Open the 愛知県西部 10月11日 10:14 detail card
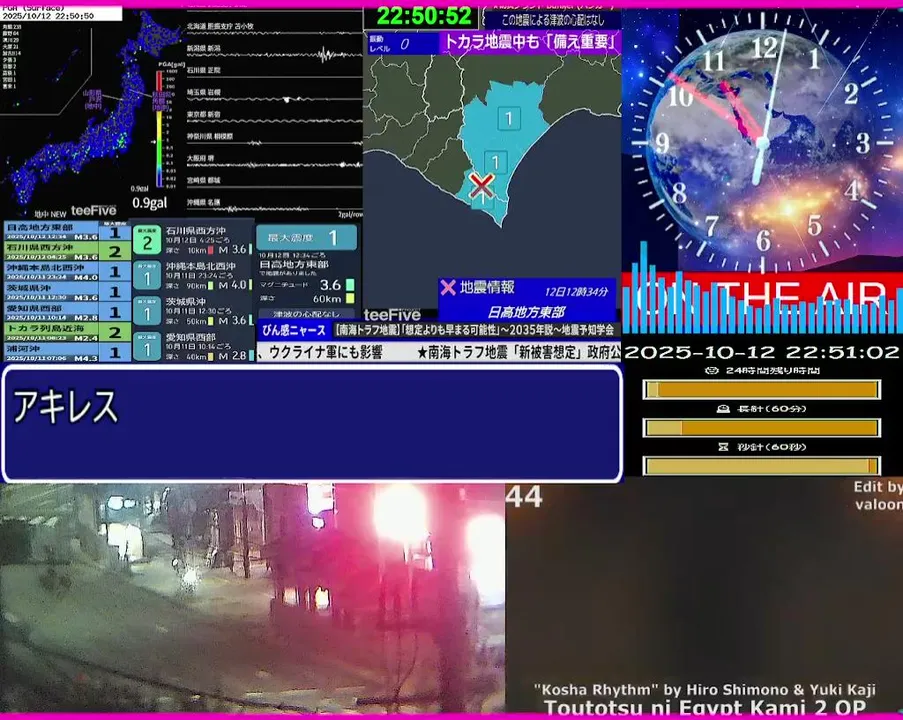This screenshot has height=720, width=903. click(x=193, y=347)
